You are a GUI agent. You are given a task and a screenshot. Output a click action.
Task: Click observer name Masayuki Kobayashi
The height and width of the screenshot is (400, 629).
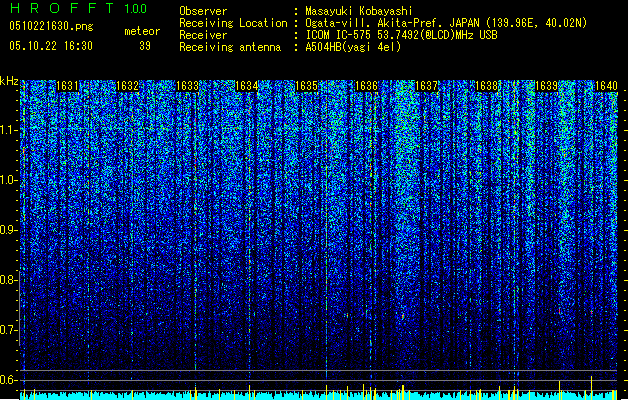pos(359,11)
